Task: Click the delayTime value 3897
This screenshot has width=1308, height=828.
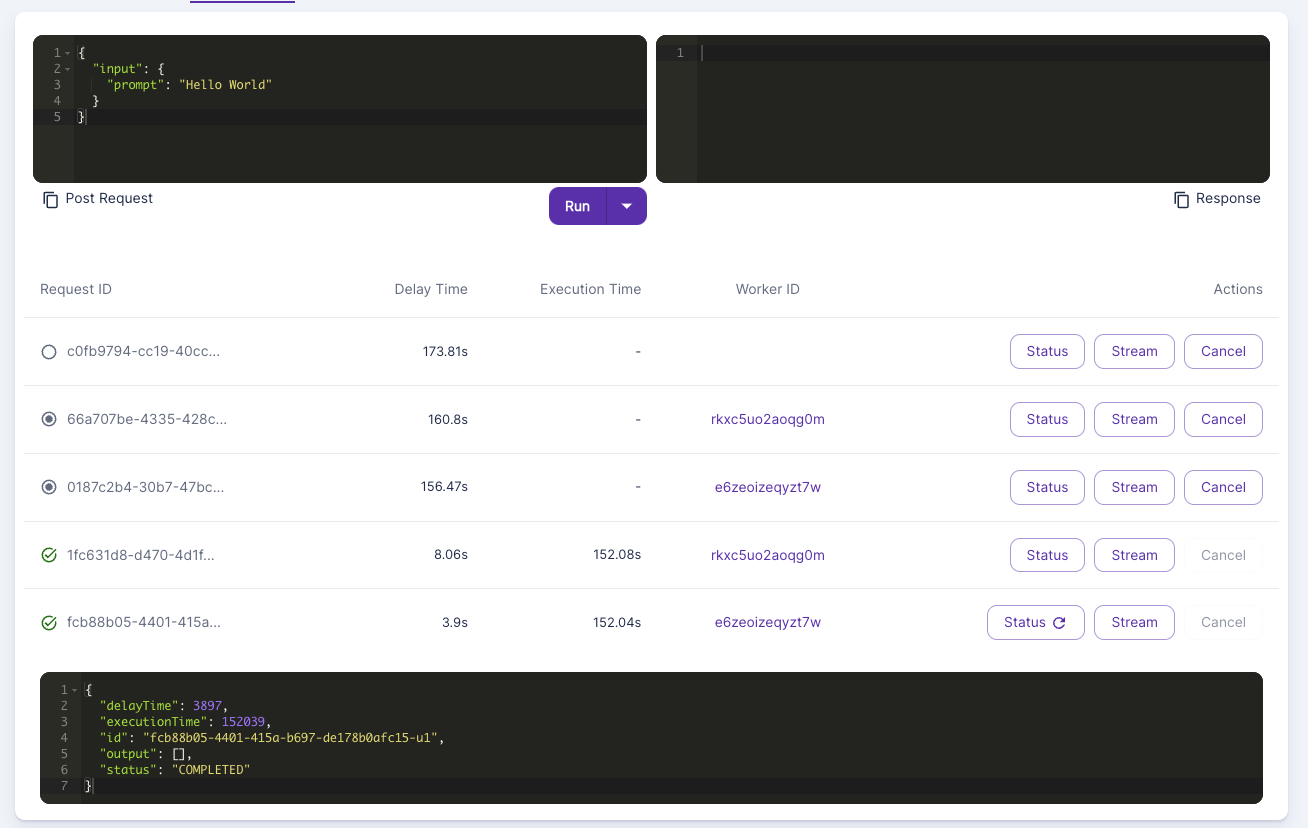Action: pyautogui.click(x=208, y=706)
